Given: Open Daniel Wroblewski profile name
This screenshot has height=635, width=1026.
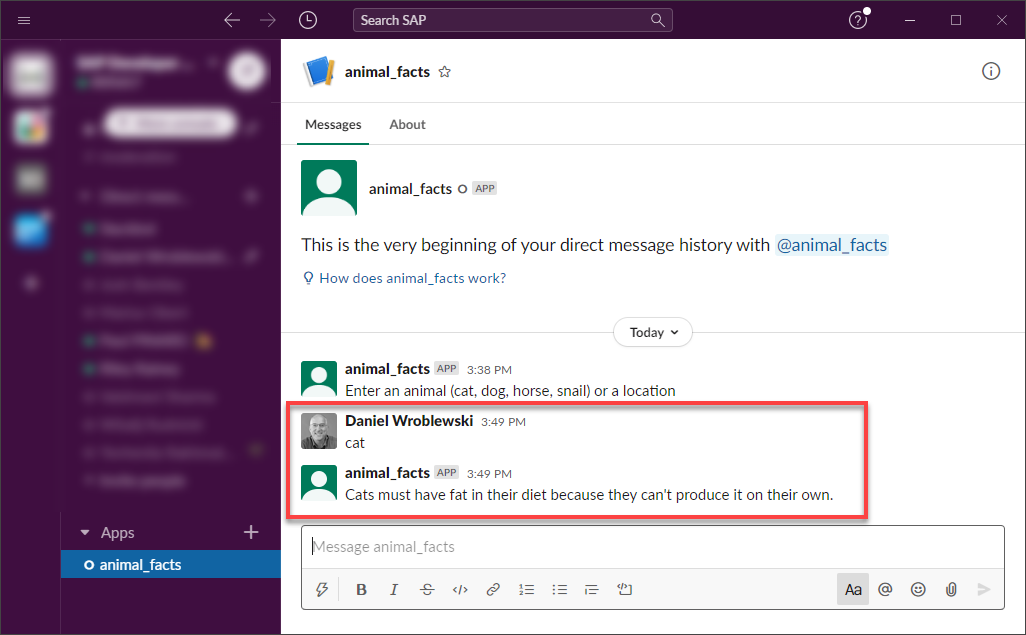Looking at the screenshot, I should point(409,421).
